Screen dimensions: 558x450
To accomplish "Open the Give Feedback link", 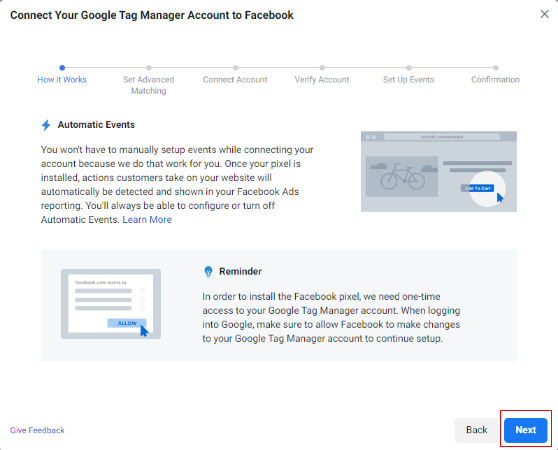I will (37, 430).
